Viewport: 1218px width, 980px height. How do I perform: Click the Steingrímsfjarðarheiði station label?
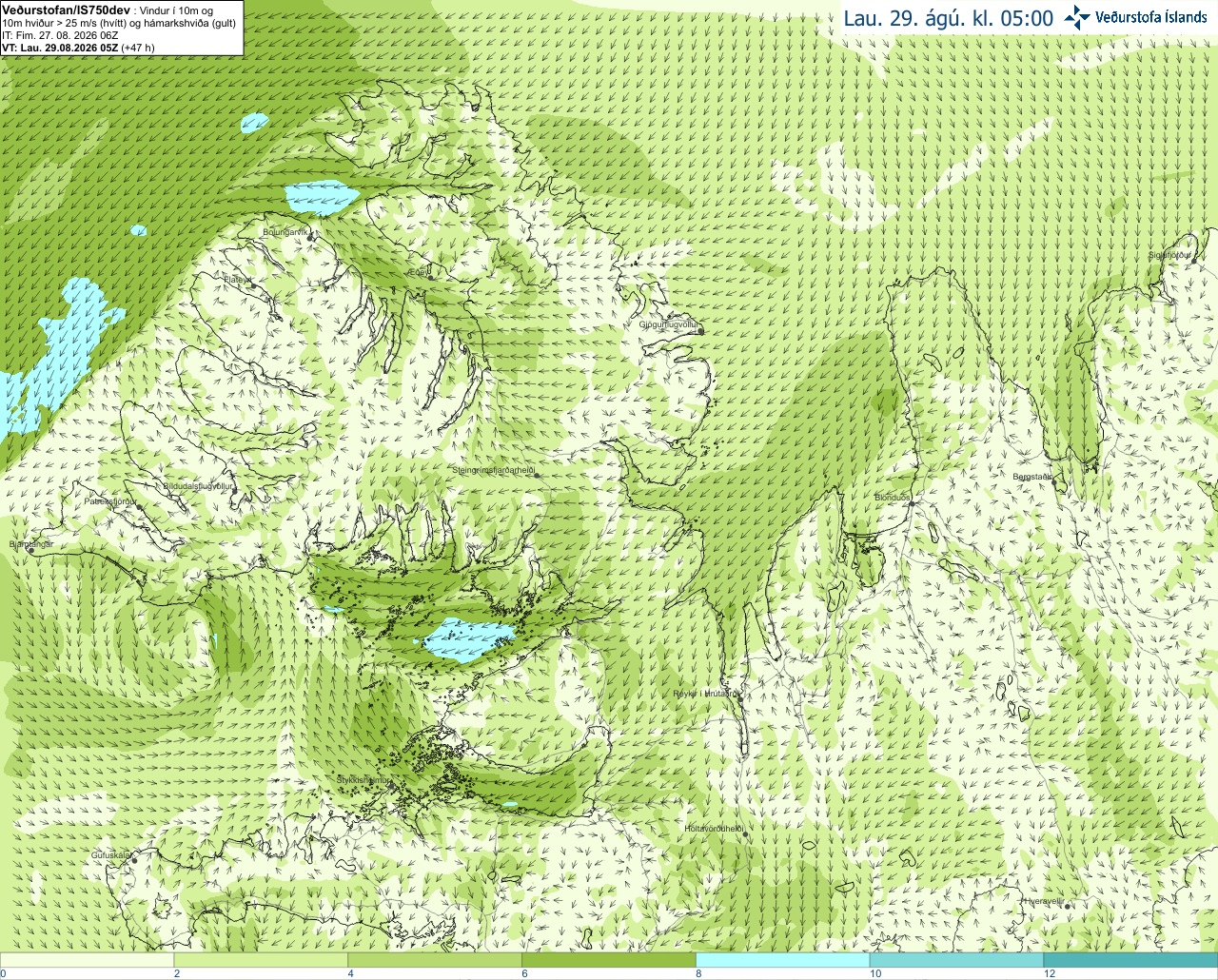tap(493, 470)
